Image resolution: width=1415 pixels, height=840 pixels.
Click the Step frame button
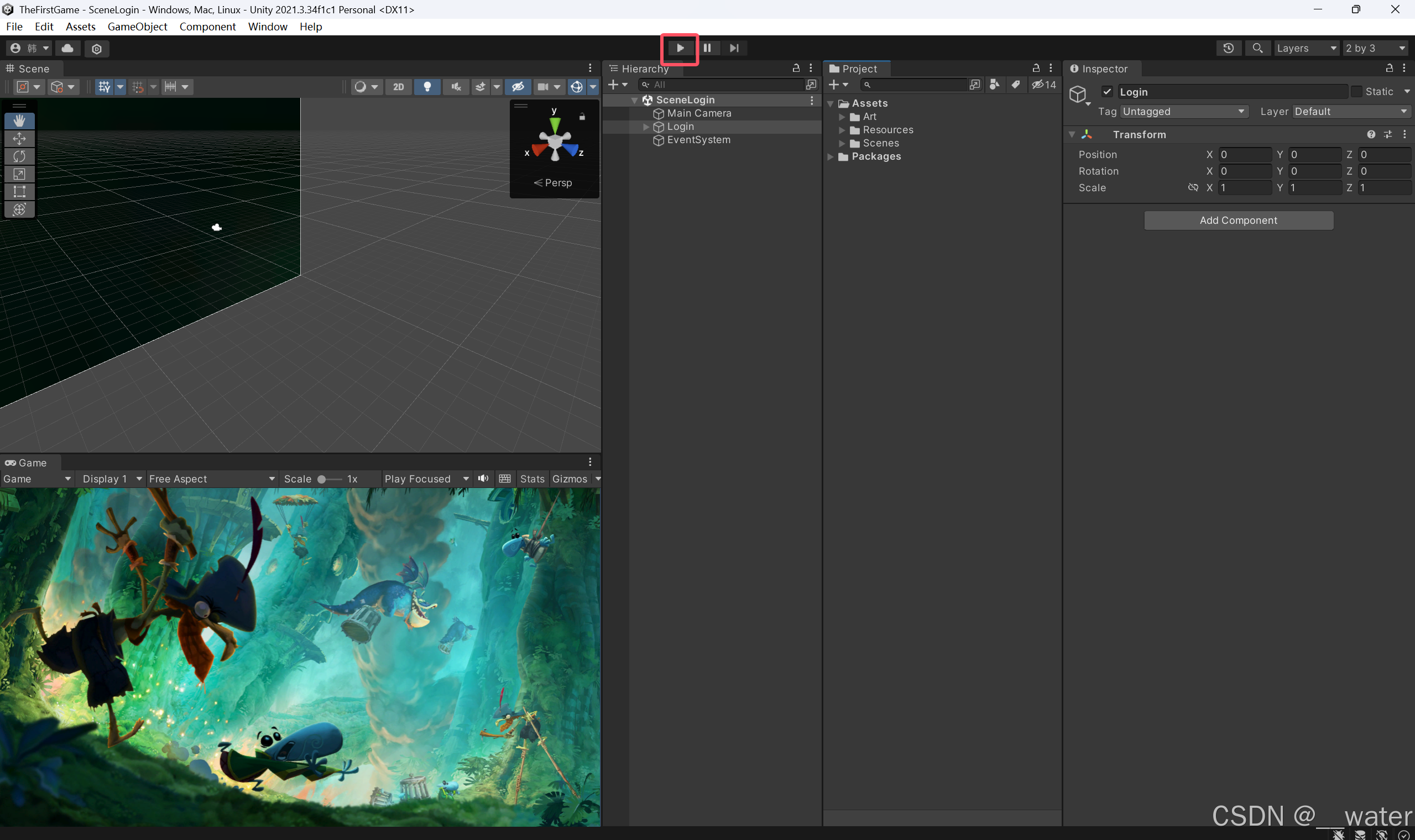(x=734, y=48)
